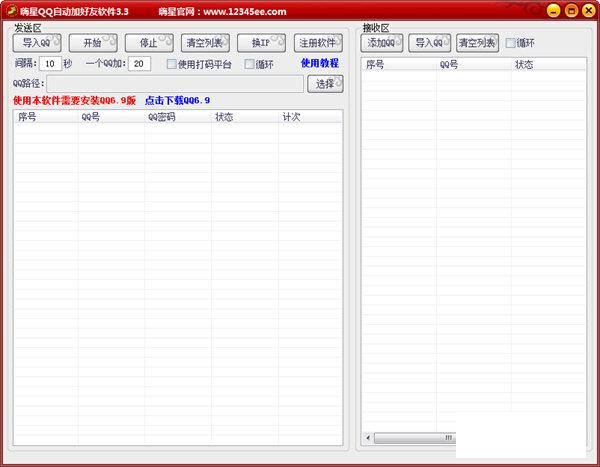The image size is (600, 467).
Task: Click the 换IP button
Action: (261, 43)
